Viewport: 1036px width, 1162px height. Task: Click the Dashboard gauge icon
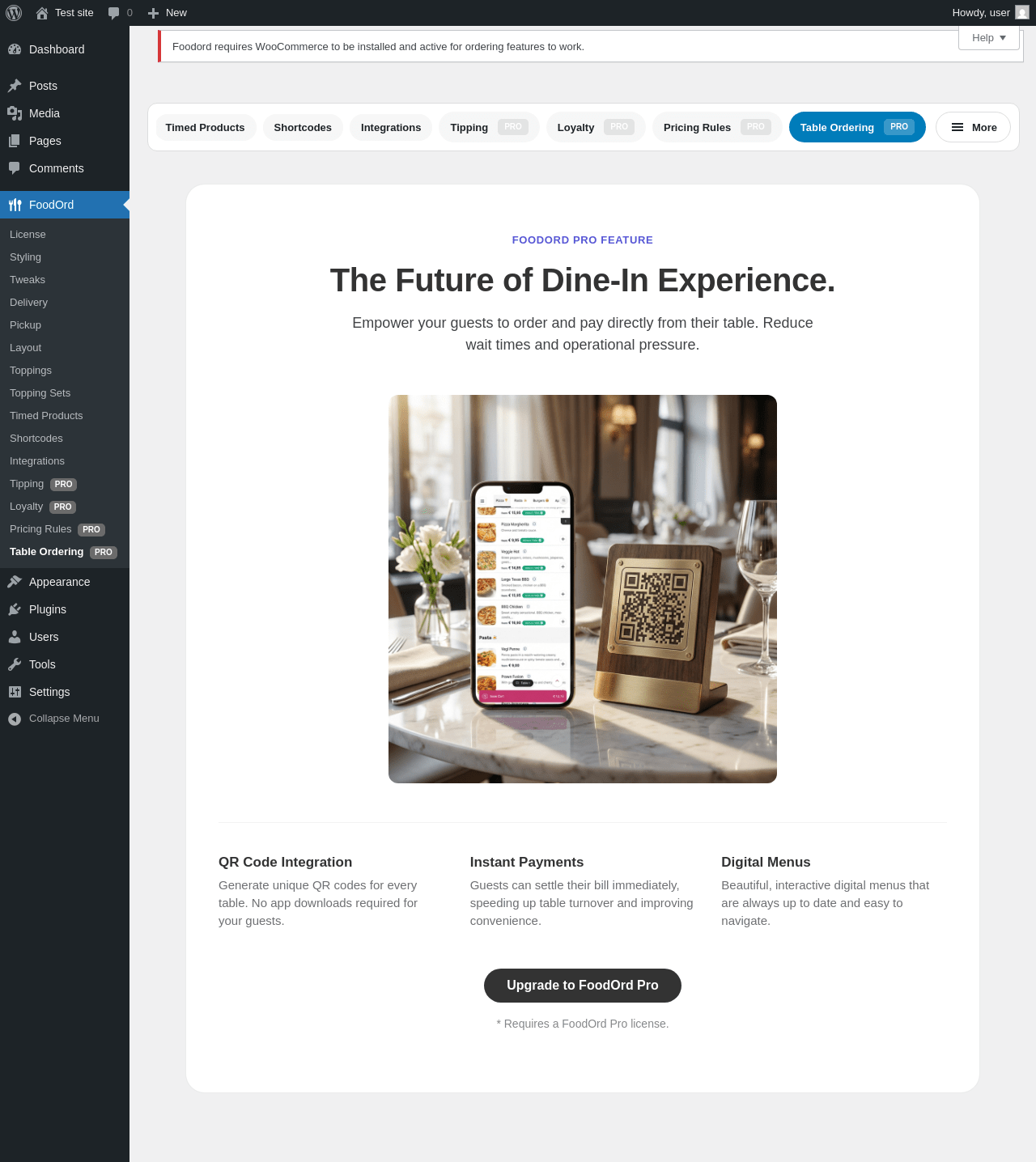(15, 49)
